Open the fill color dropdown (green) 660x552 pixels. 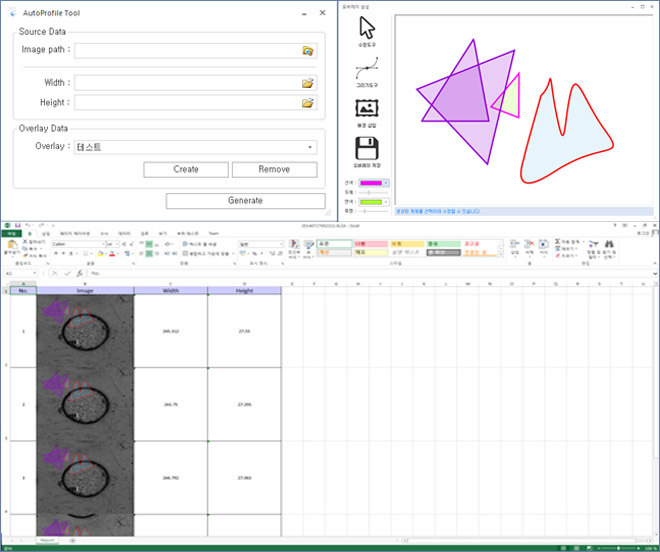386,202
